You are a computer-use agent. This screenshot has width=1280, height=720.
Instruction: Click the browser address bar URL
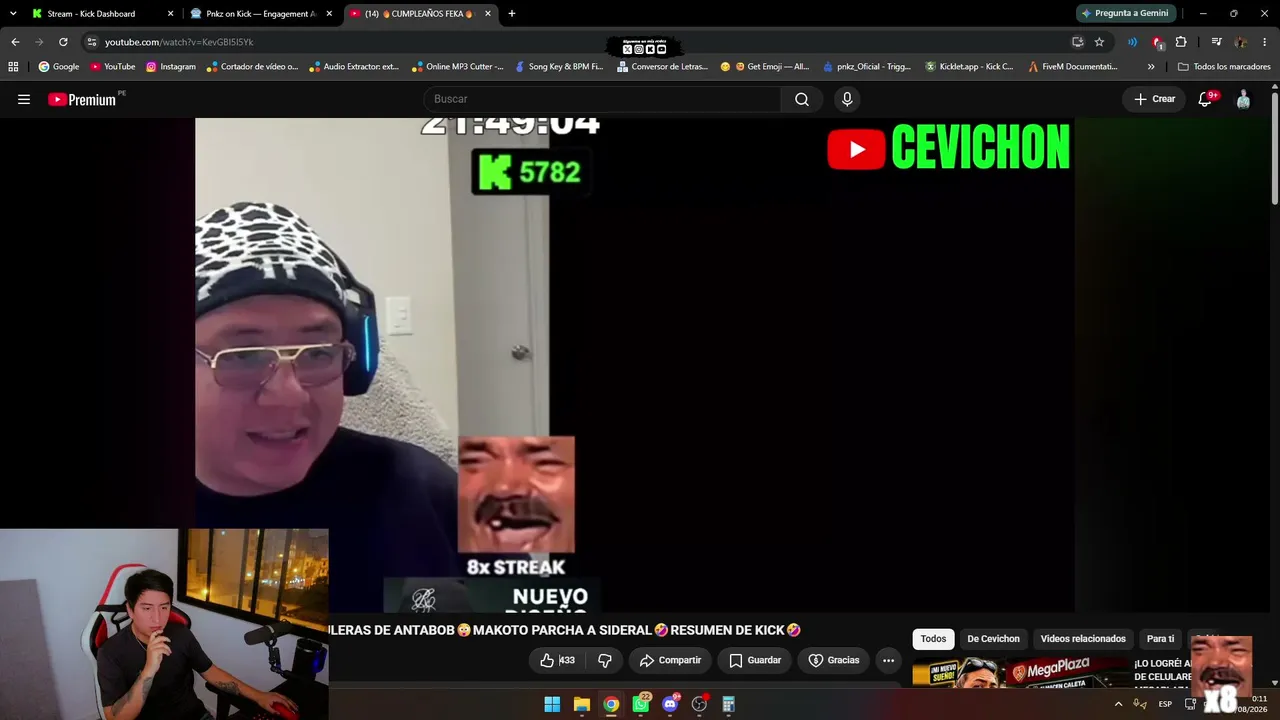(x=179, y=42)
